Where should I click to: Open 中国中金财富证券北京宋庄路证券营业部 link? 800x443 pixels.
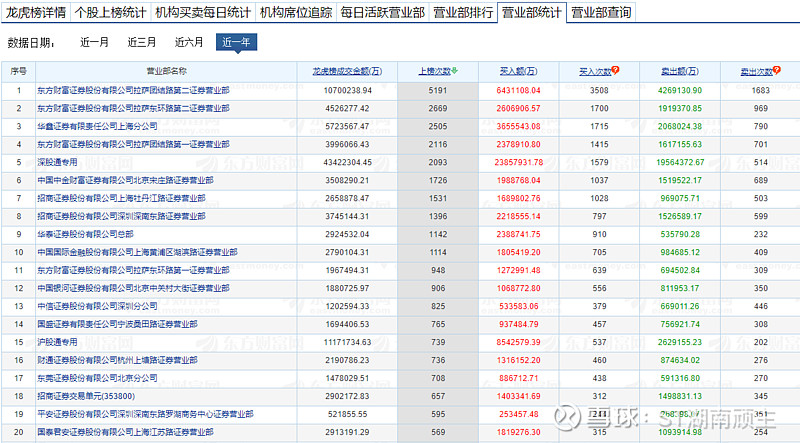pos(125,180)
